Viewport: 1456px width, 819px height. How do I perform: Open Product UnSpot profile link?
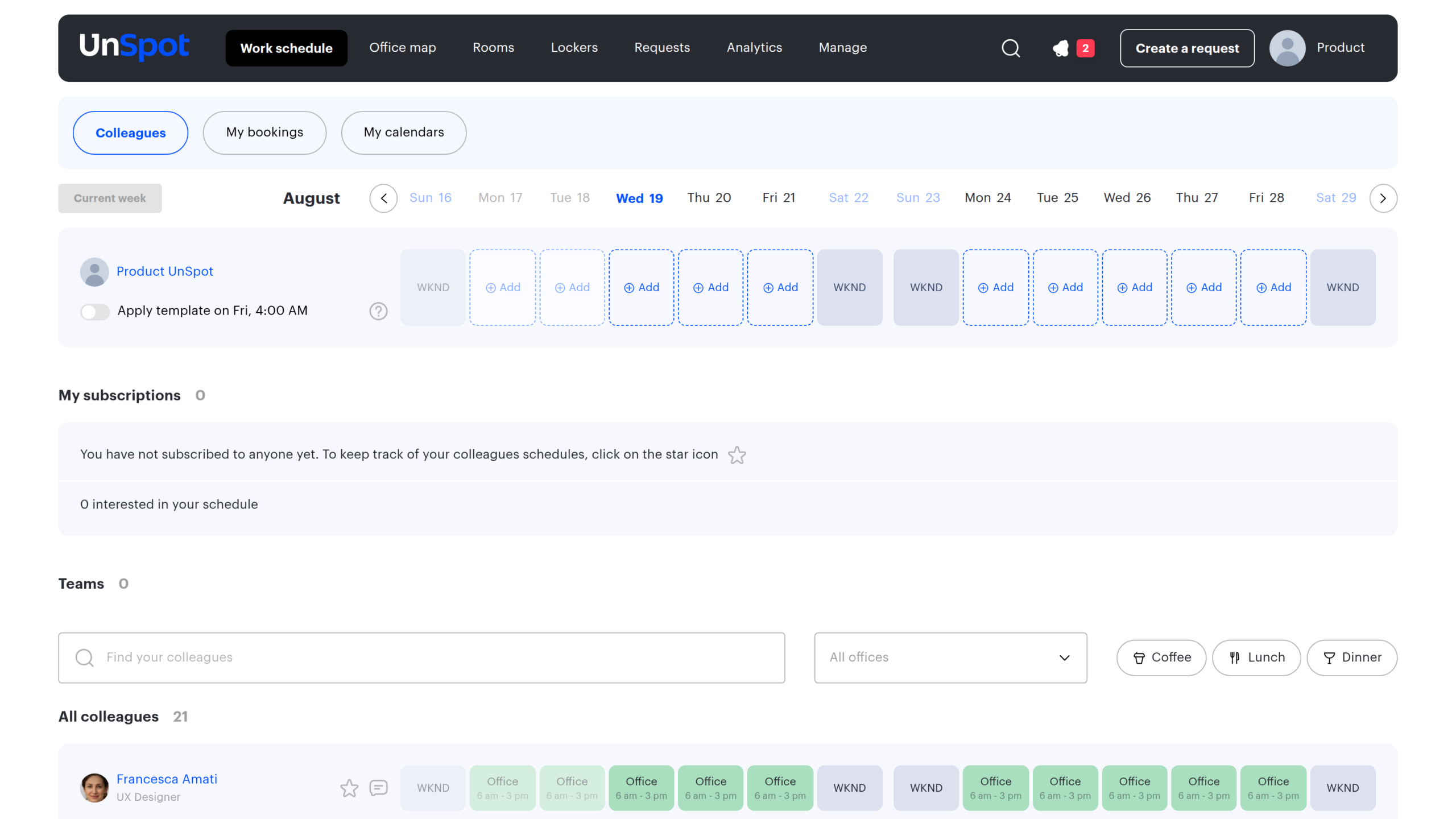point(164,271)
